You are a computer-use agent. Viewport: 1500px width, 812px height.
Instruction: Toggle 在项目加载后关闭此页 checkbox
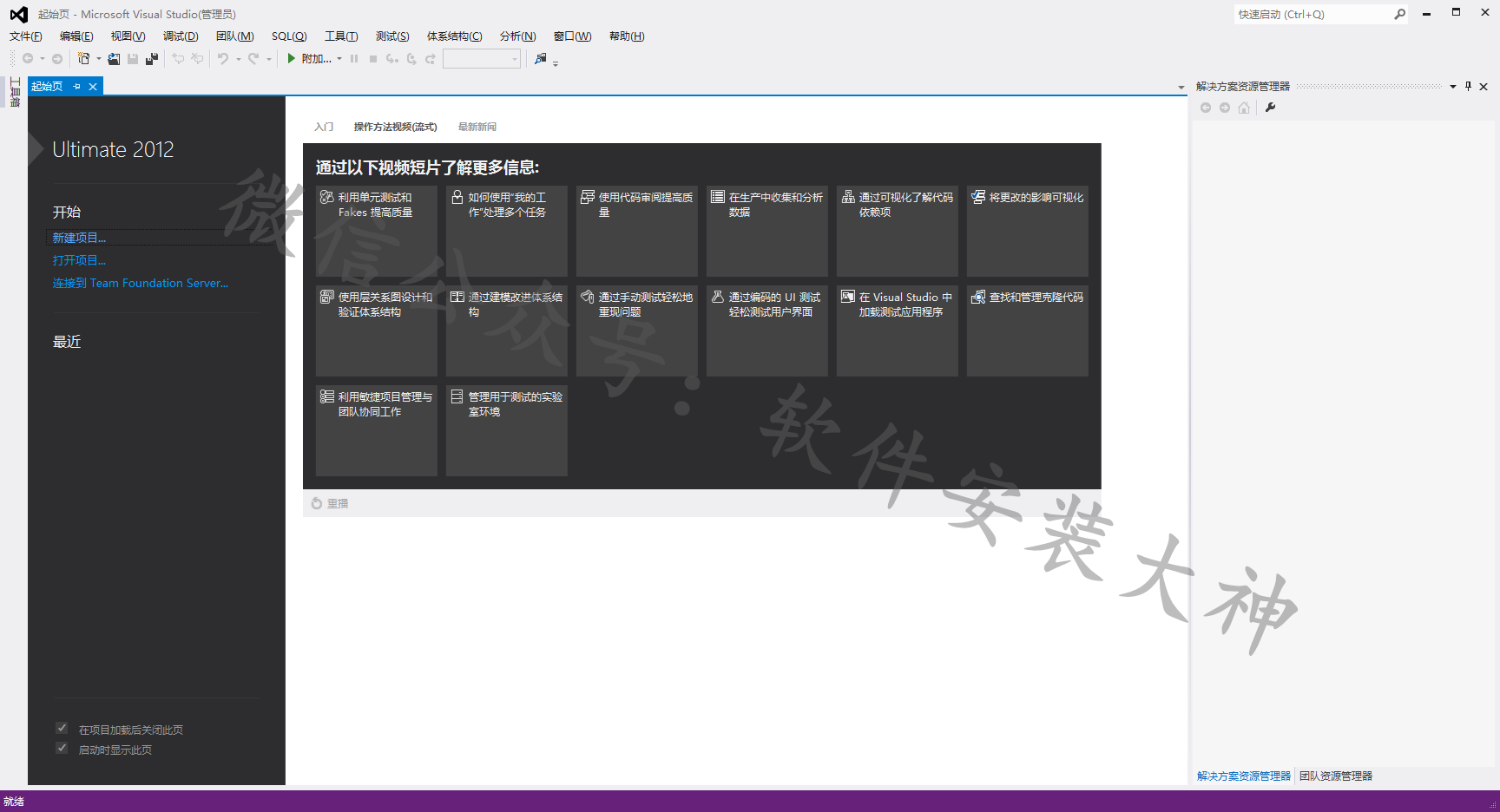point(62,728)
